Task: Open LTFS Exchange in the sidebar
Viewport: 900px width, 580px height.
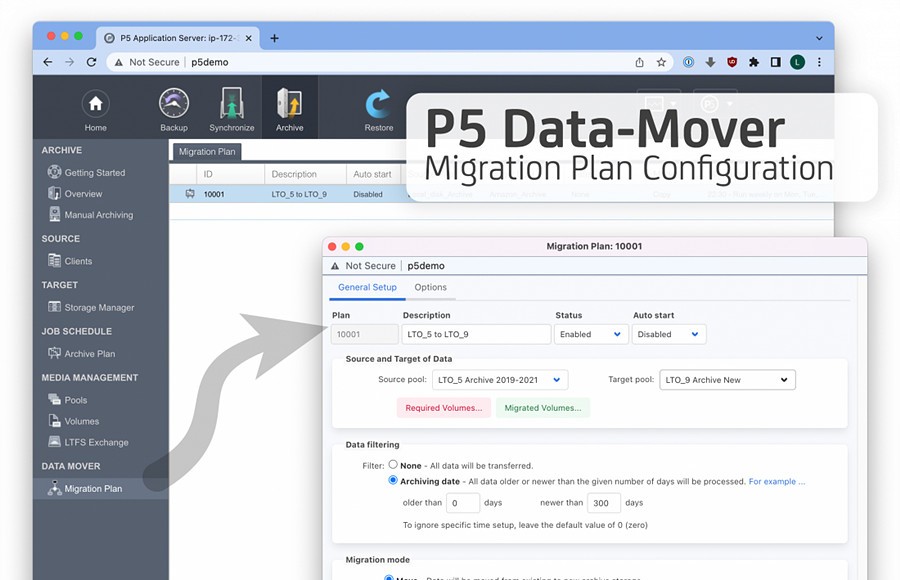Action: click(88, 442)
